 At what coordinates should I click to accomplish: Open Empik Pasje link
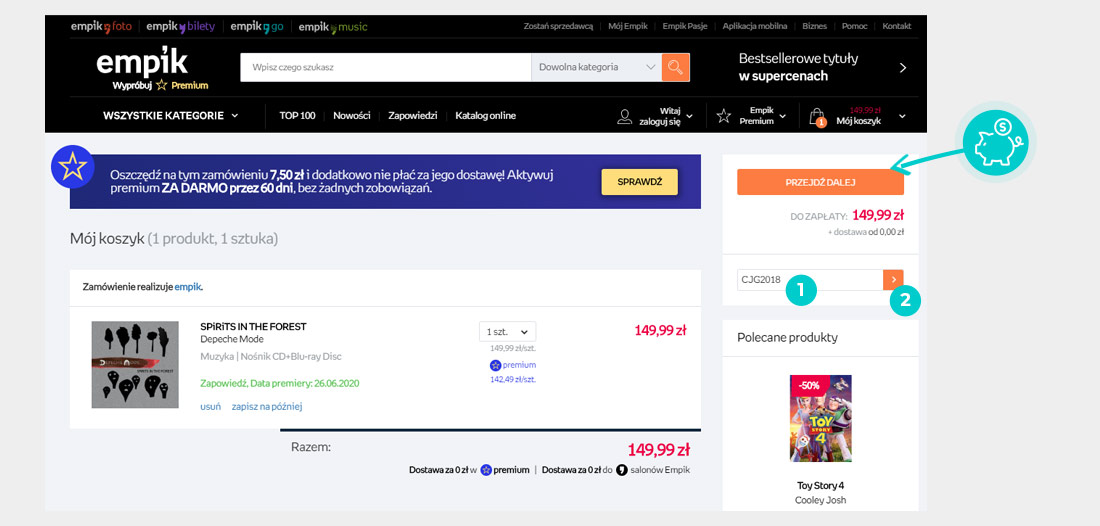[x=685, y=26]
